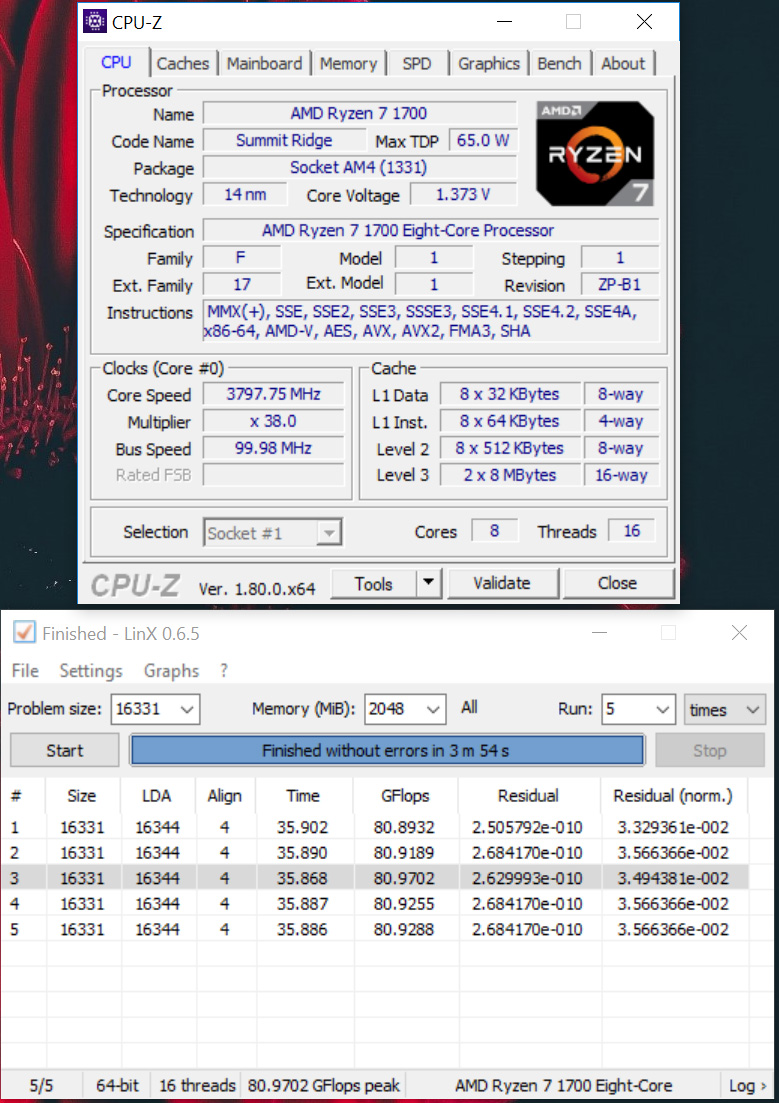Select the CPU tab in CPU-Z
The image size is (779, 1103).
116,62
